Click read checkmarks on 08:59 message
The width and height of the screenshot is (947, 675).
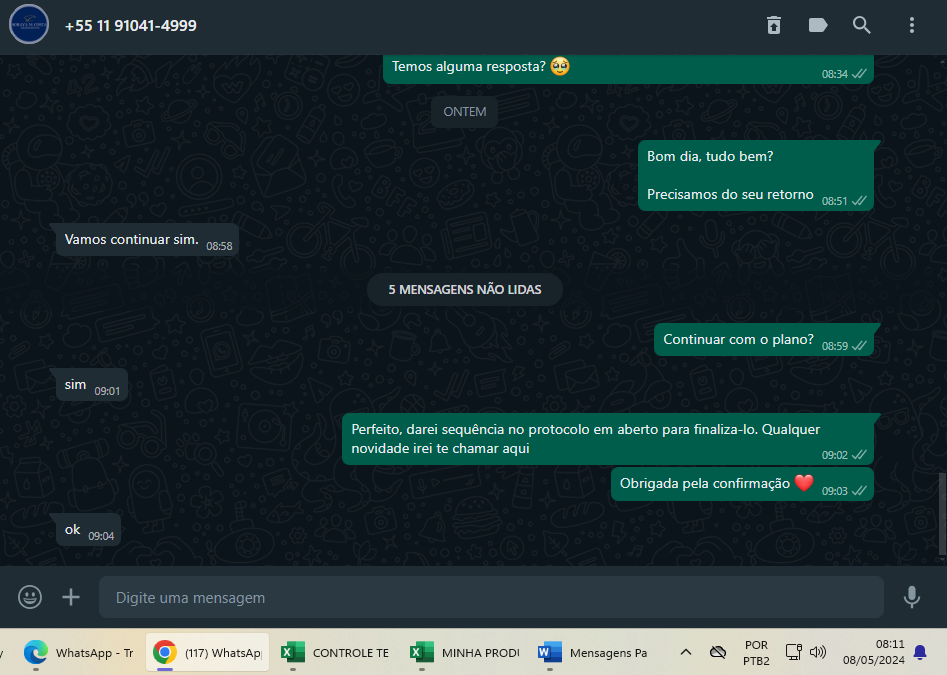(x=859, y=346)
